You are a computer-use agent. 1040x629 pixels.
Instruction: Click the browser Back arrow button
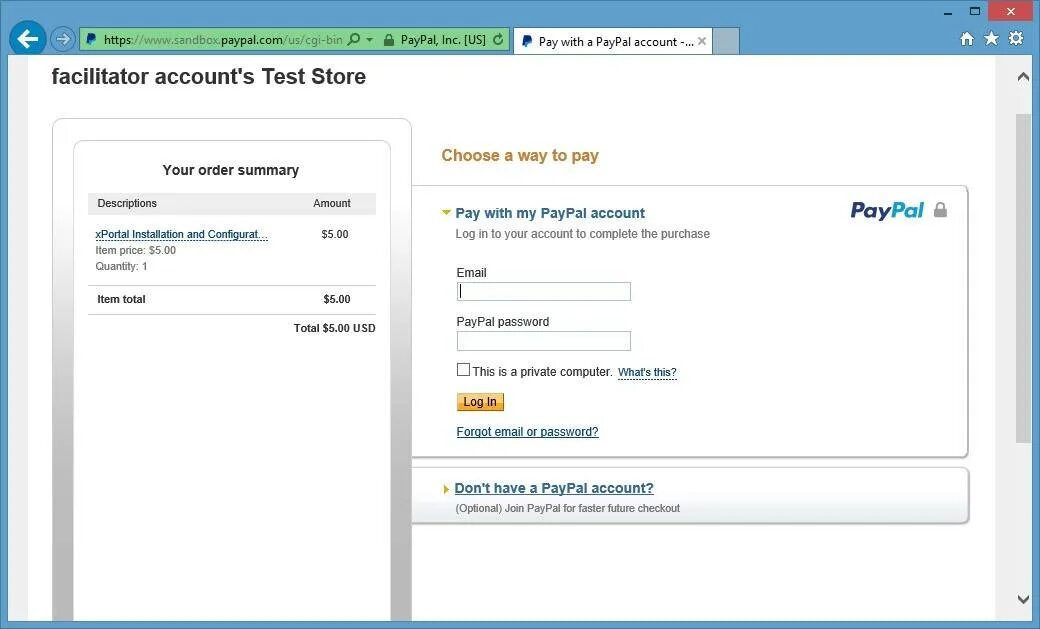28,39
